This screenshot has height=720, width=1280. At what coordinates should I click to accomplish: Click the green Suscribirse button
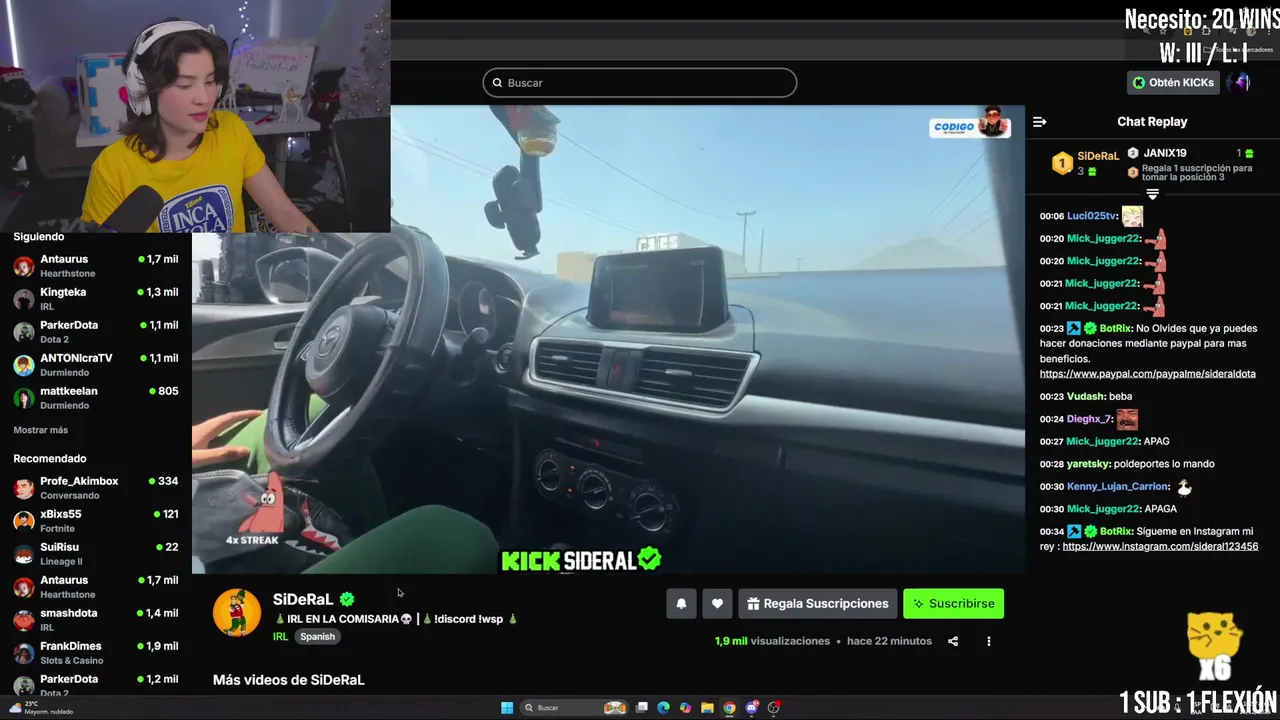953,604
